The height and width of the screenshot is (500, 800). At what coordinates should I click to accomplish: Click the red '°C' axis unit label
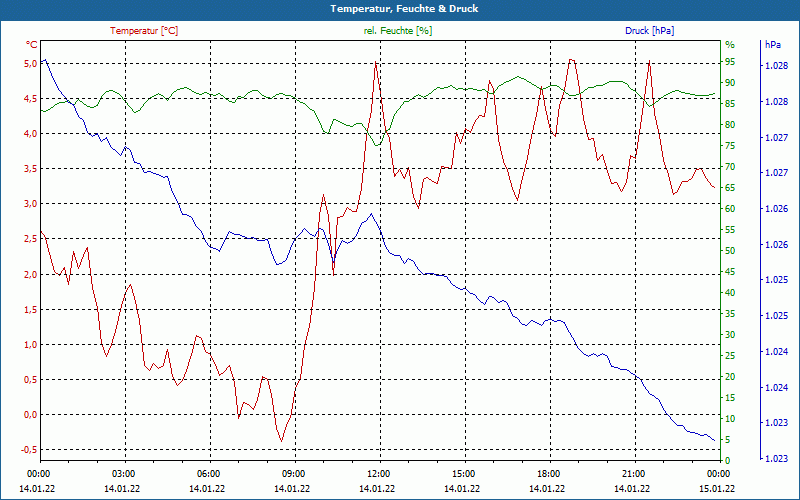32,45
